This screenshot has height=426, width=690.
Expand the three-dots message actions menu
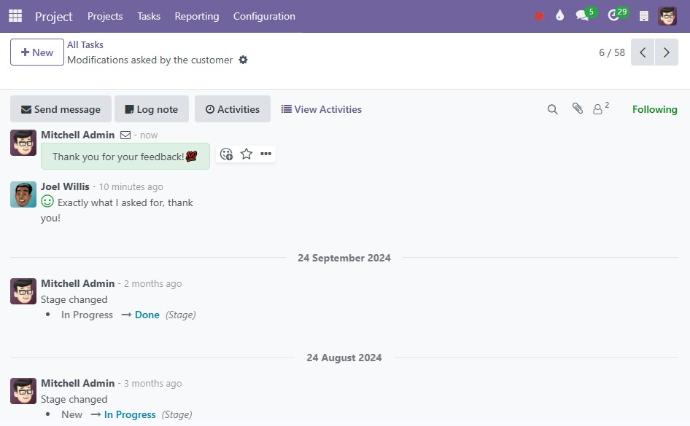tap(266, 154)
